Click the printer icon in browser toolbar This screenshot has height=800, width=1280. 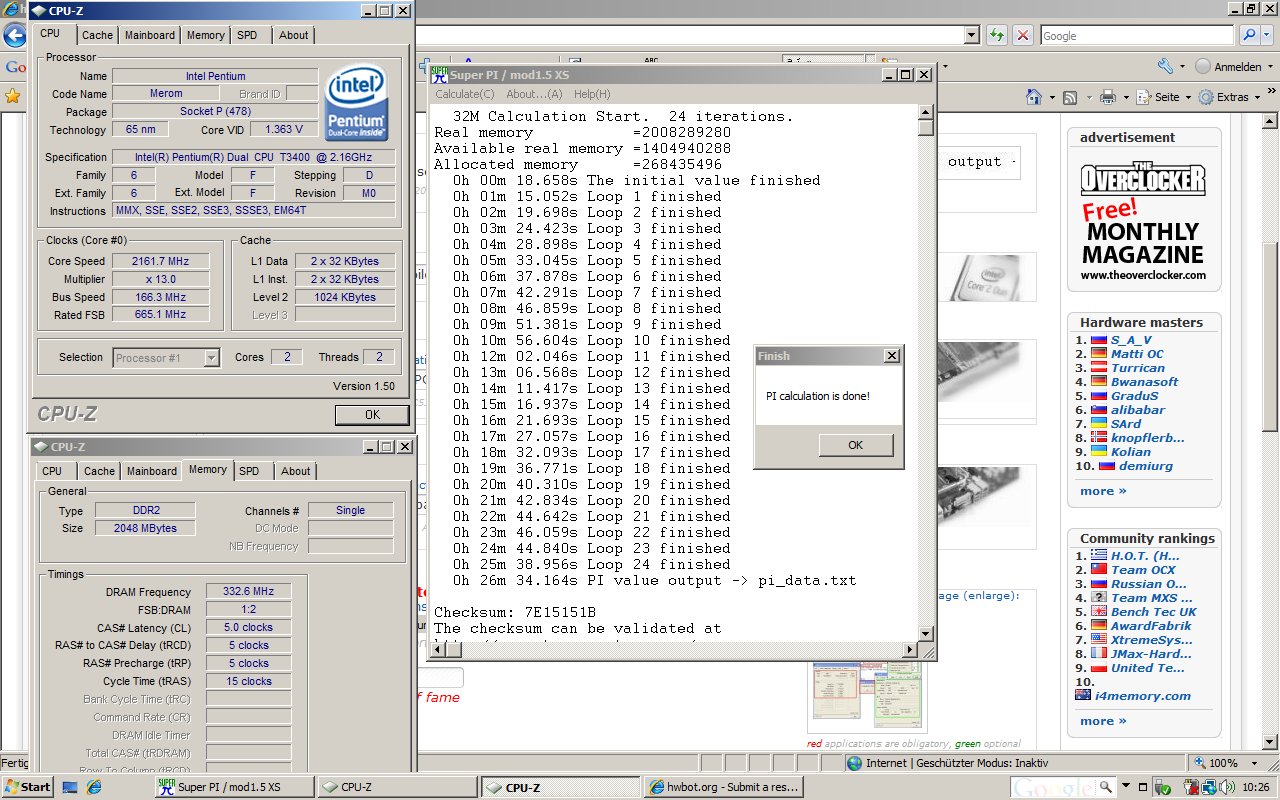[1107, 97]
